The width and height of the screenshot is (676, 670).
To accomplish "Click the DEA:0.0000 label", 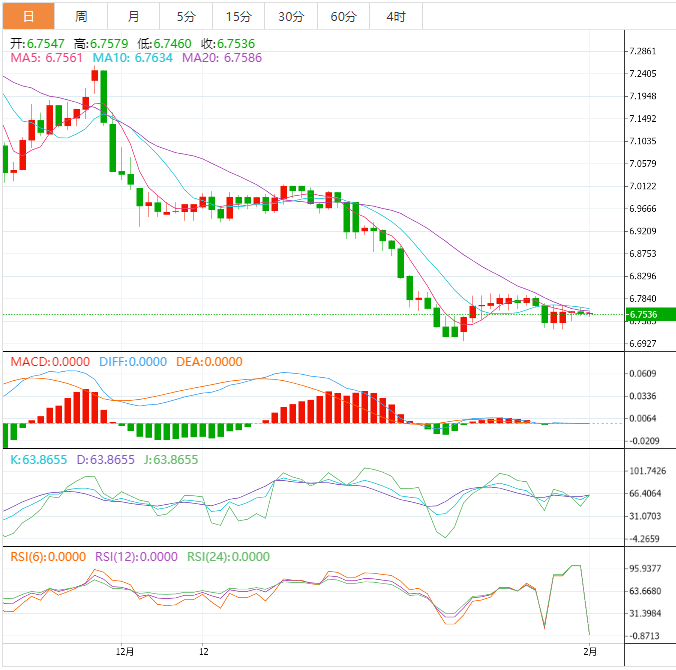I will point(209,362).
